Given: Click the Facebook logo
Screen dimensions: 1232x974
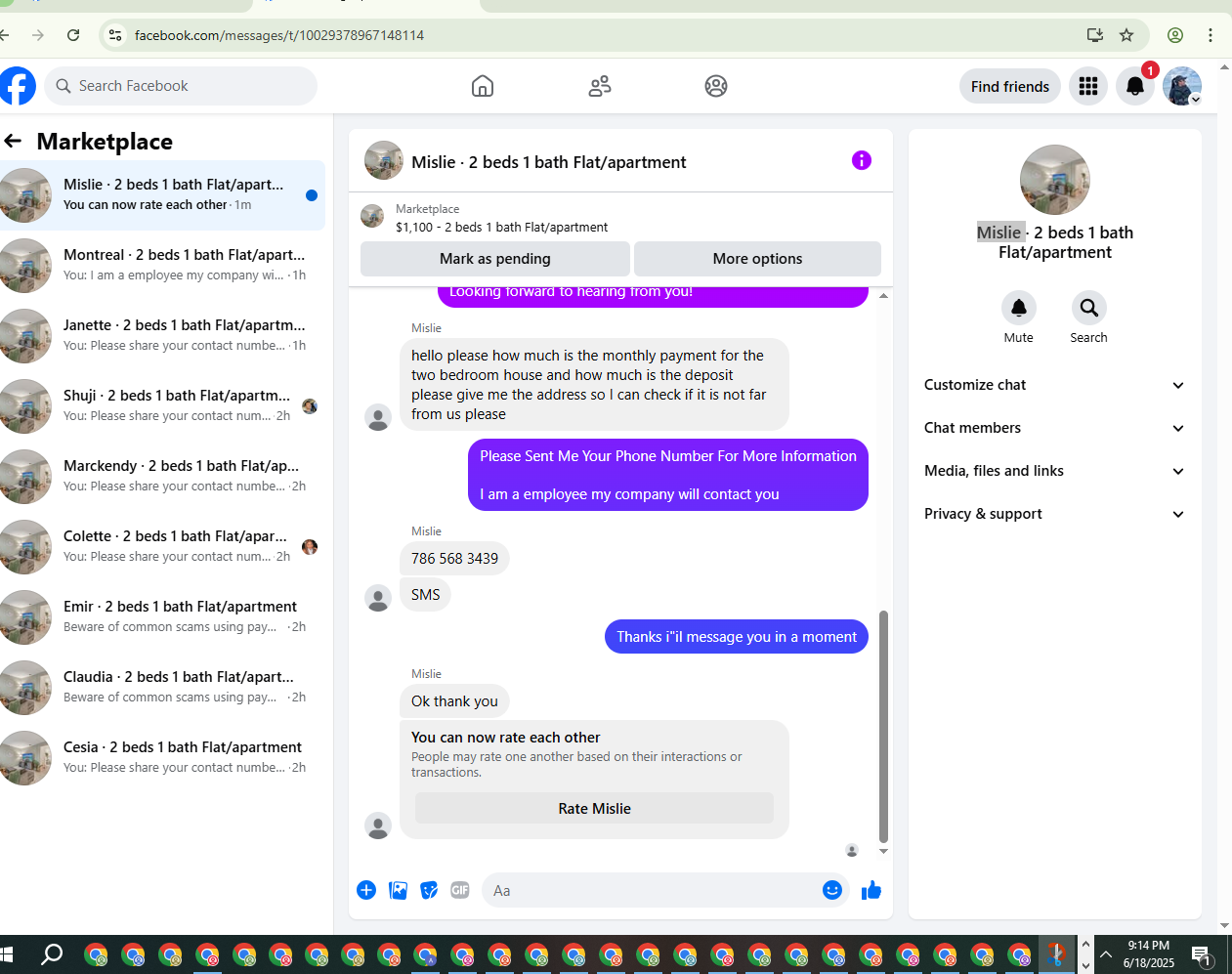Looking at the screenshot, I should (x=17, y=86).
